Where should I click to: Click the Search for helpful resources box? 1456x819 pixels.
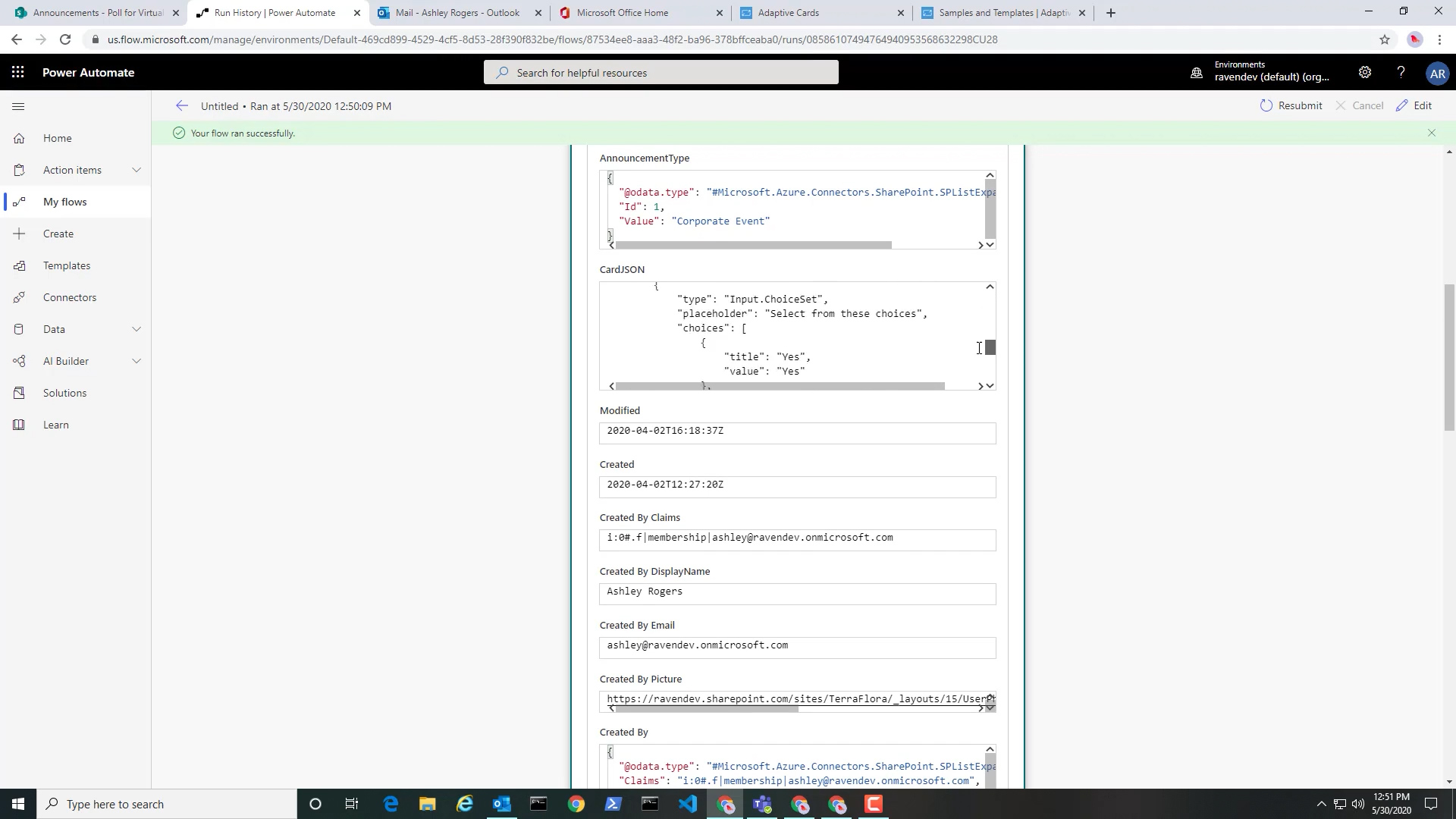pyautogui.click(x=661, y=73)
